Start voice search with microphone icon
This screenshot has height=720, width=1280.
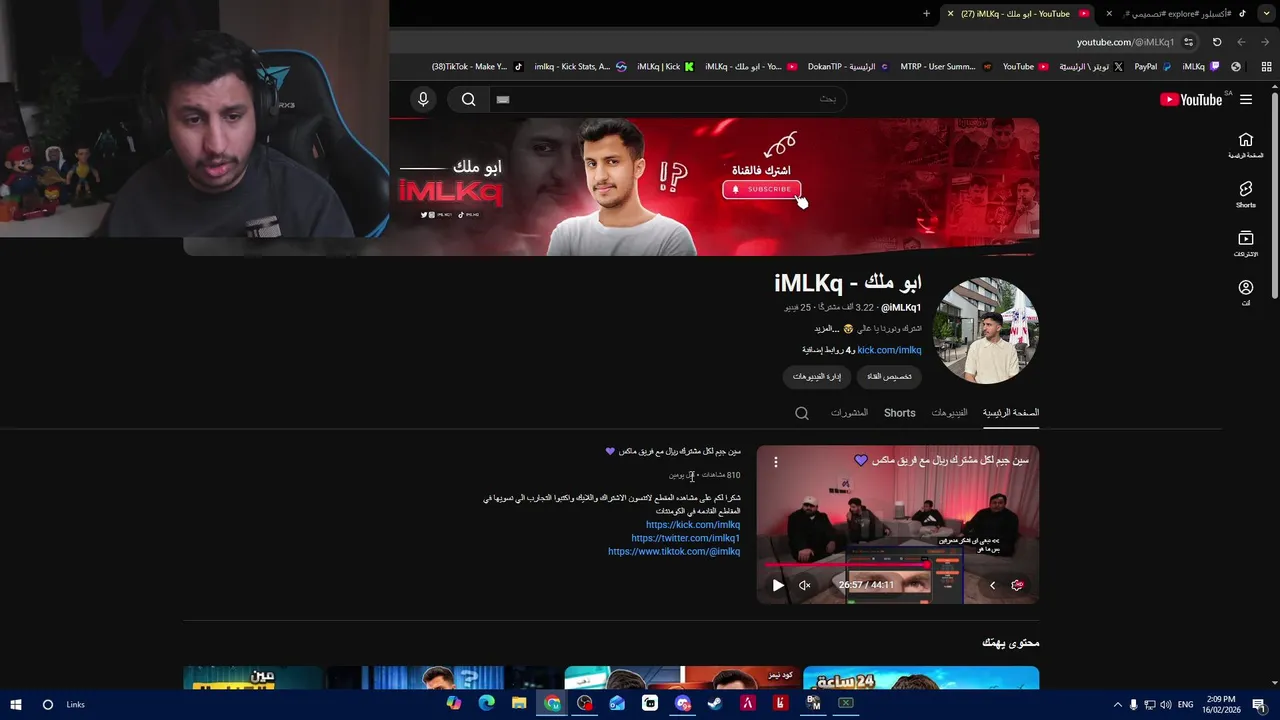coord(423,99)
